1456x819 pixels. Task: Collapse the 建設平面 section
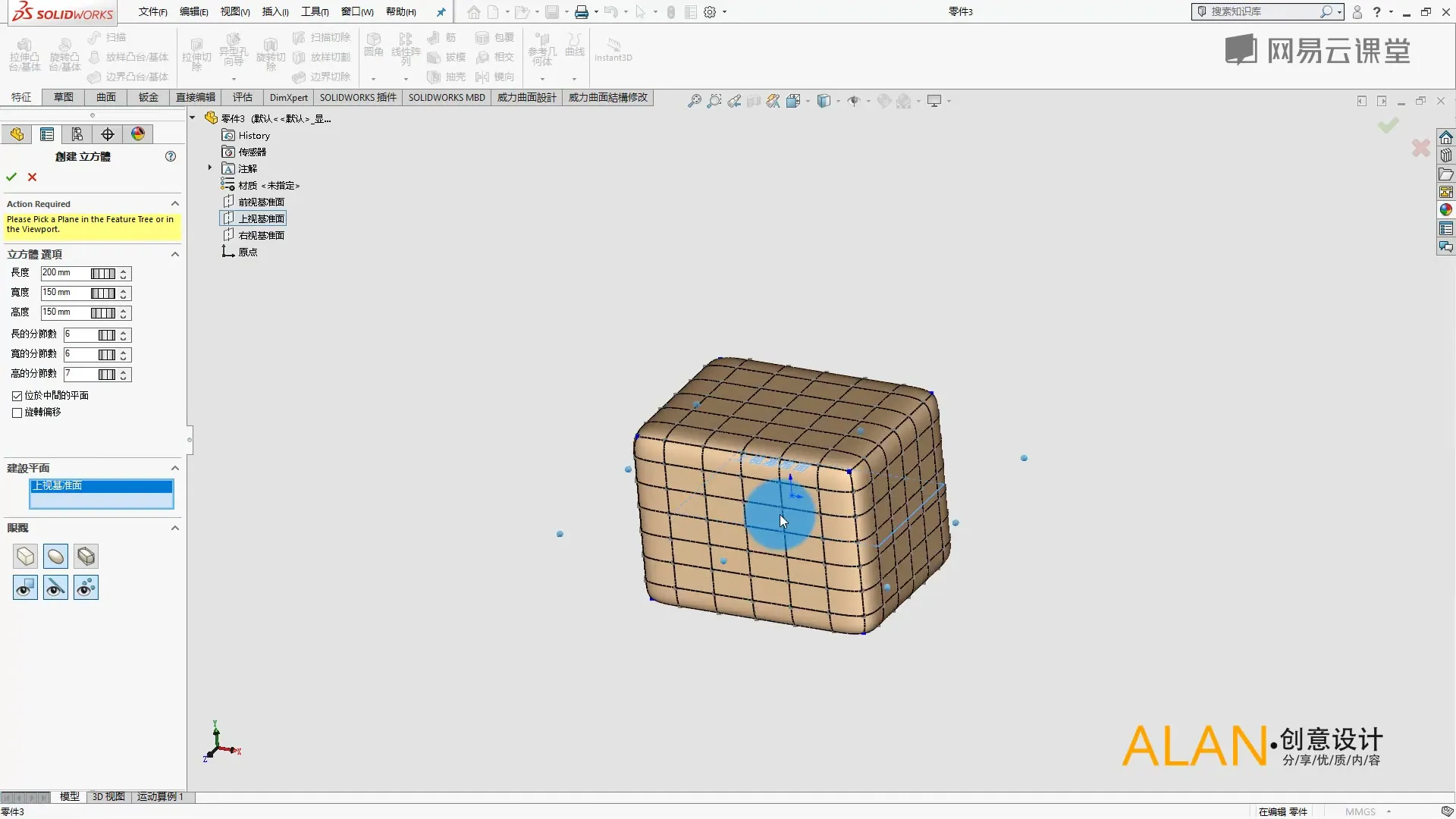coord(175,468)
